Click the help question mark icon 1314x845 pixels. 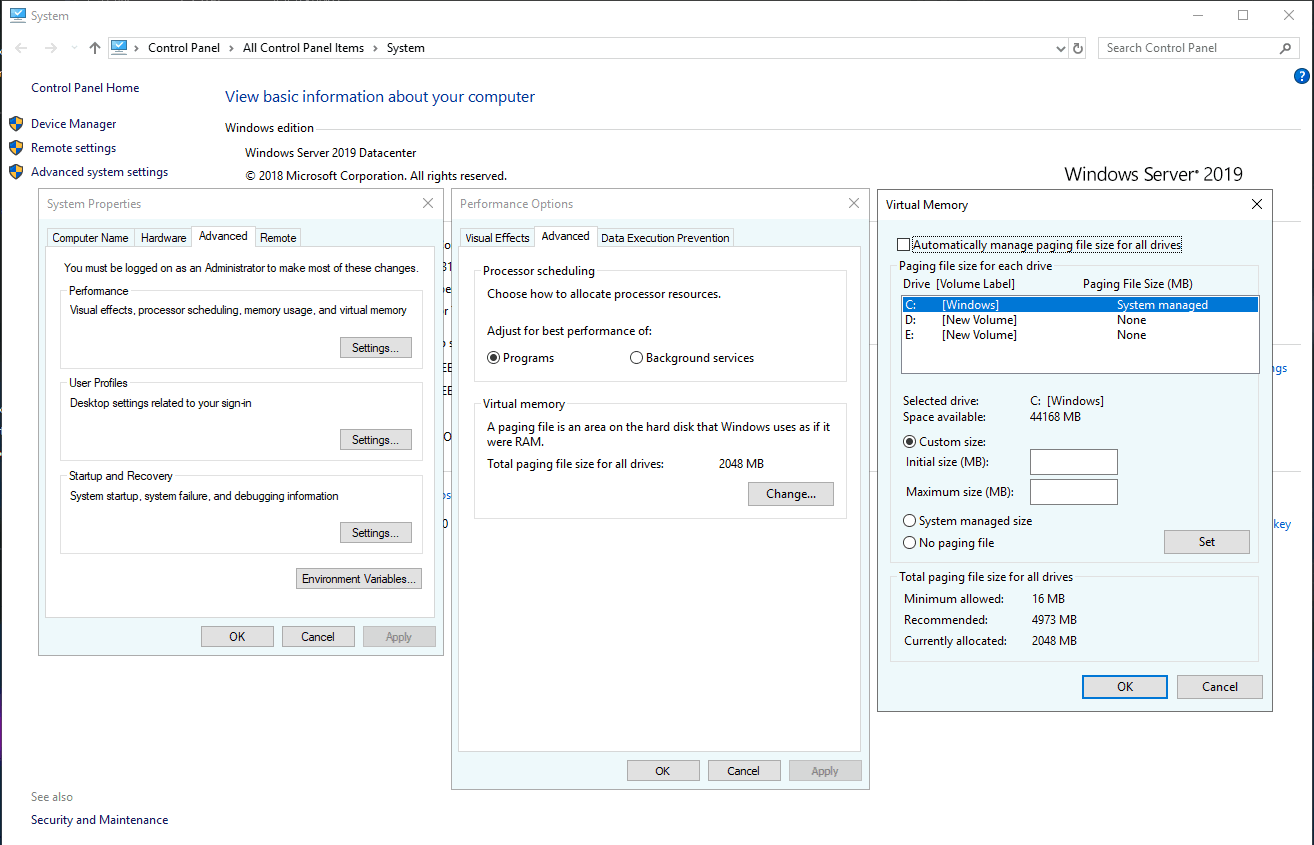1301,76
